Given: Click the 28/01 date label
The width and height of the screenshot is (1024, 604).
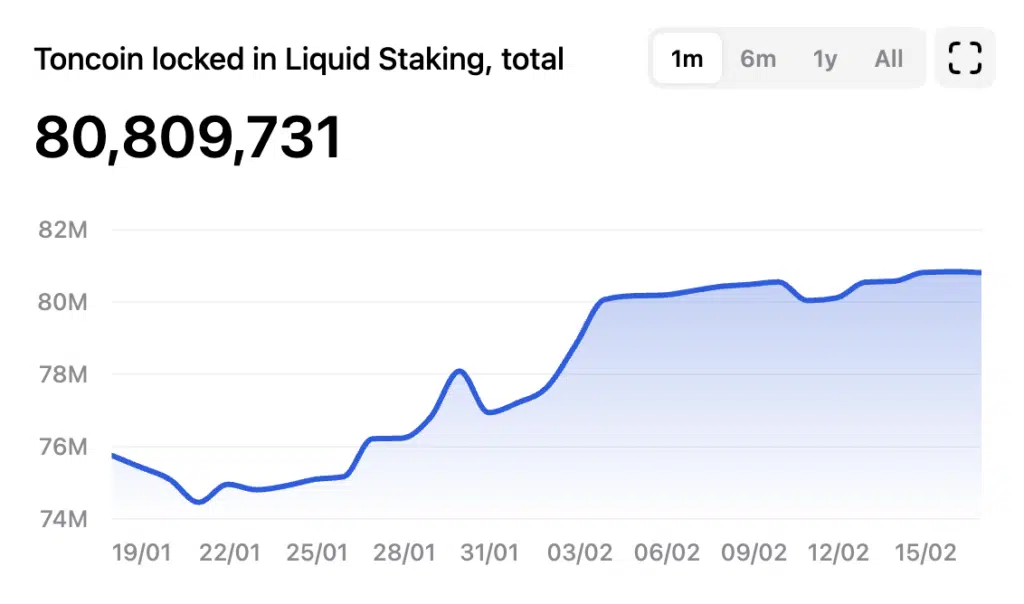Looking at the screenshot, I should [404, 552].
